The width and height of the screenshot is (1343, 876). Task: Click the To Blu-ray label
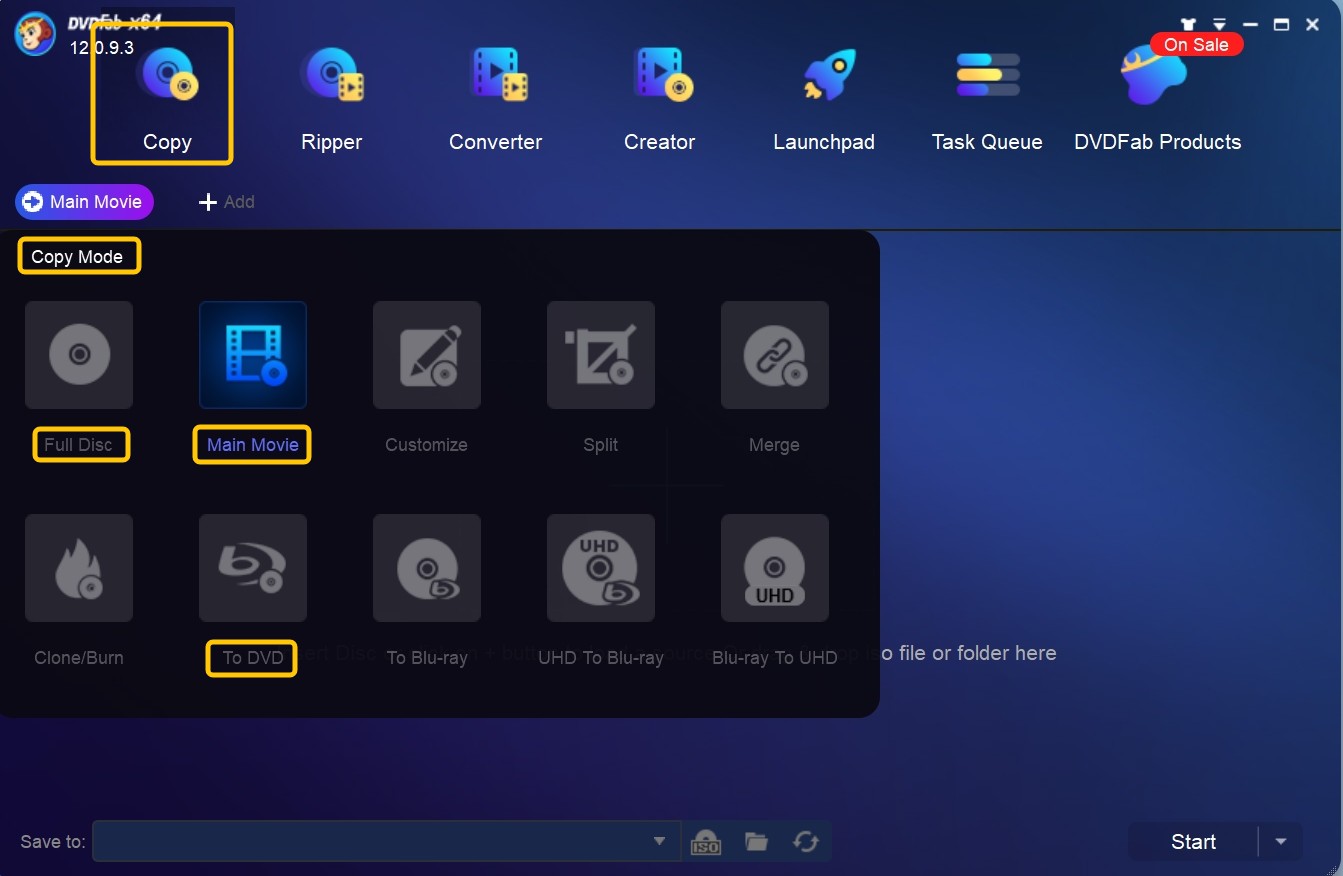tap(427, 658)
